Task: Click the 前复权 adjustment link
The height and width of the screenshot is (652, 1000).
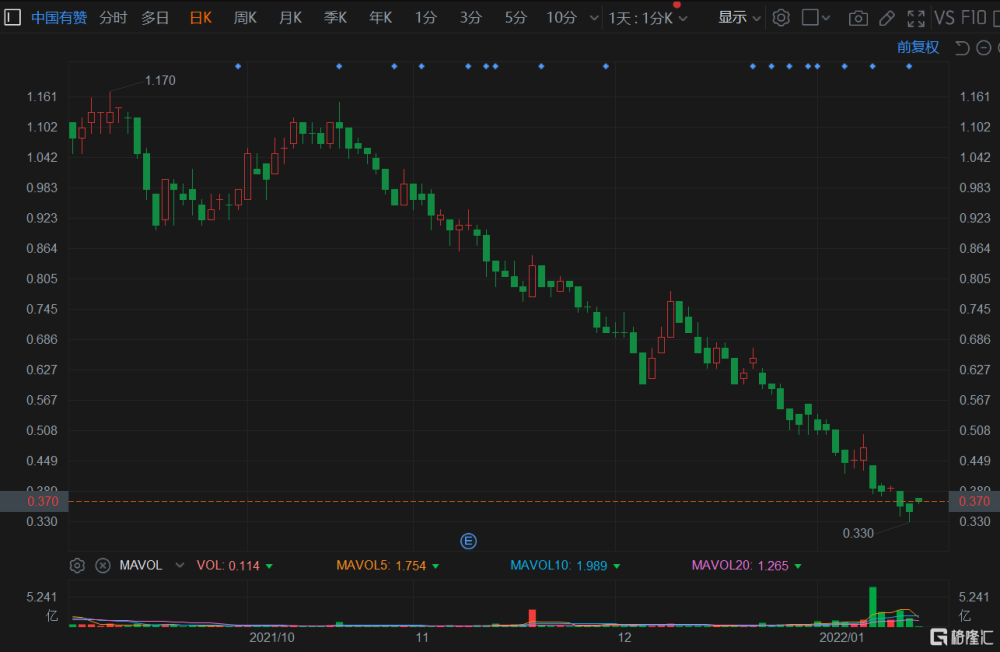Action: coord(918,47)
